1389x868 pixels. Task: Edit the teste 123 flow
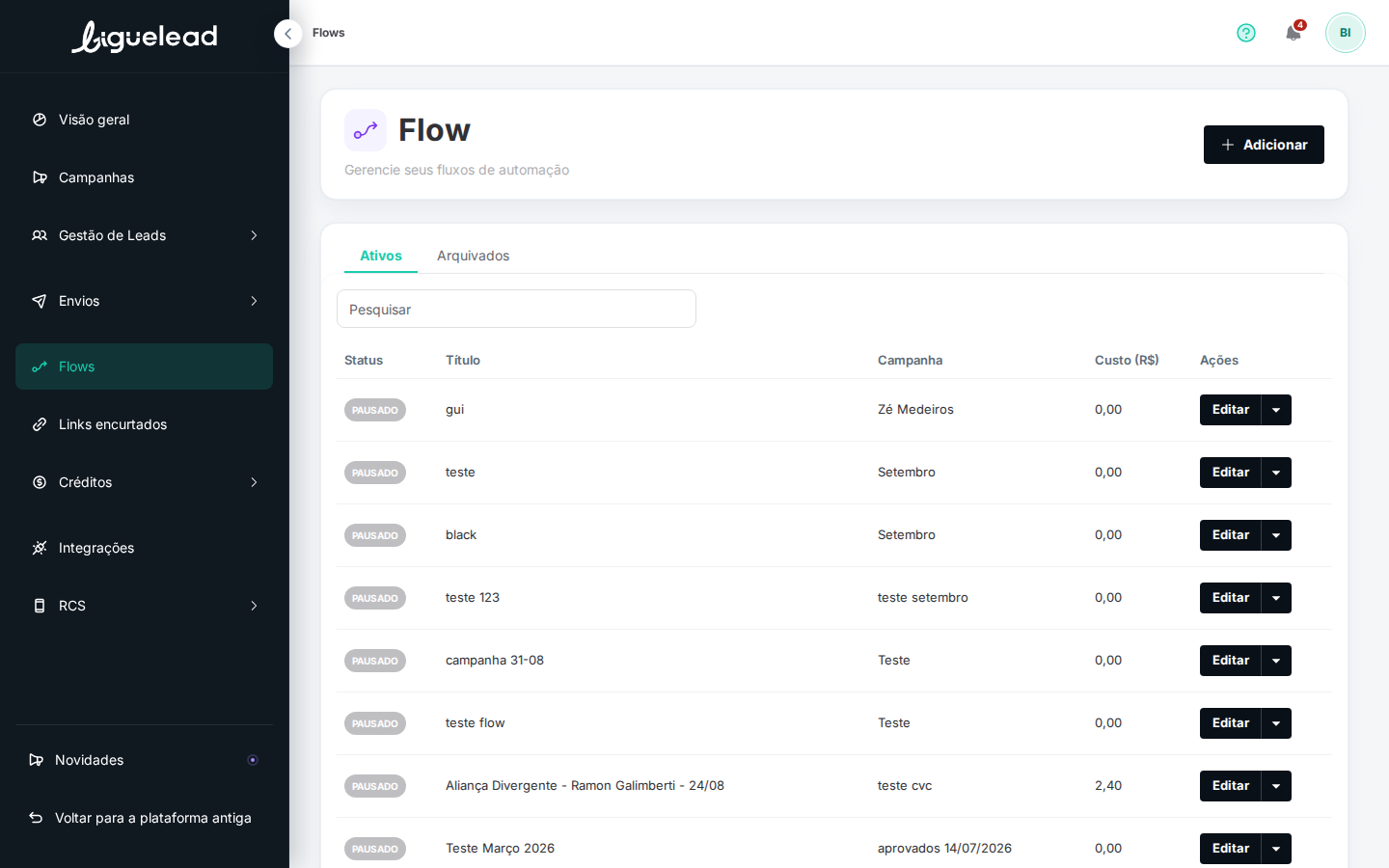click(x=1231, y=598)
